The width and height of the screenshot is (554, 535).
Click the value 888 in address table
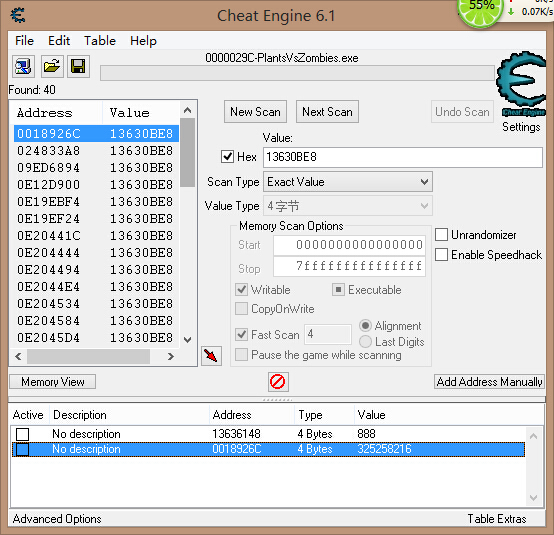(366, 434)
